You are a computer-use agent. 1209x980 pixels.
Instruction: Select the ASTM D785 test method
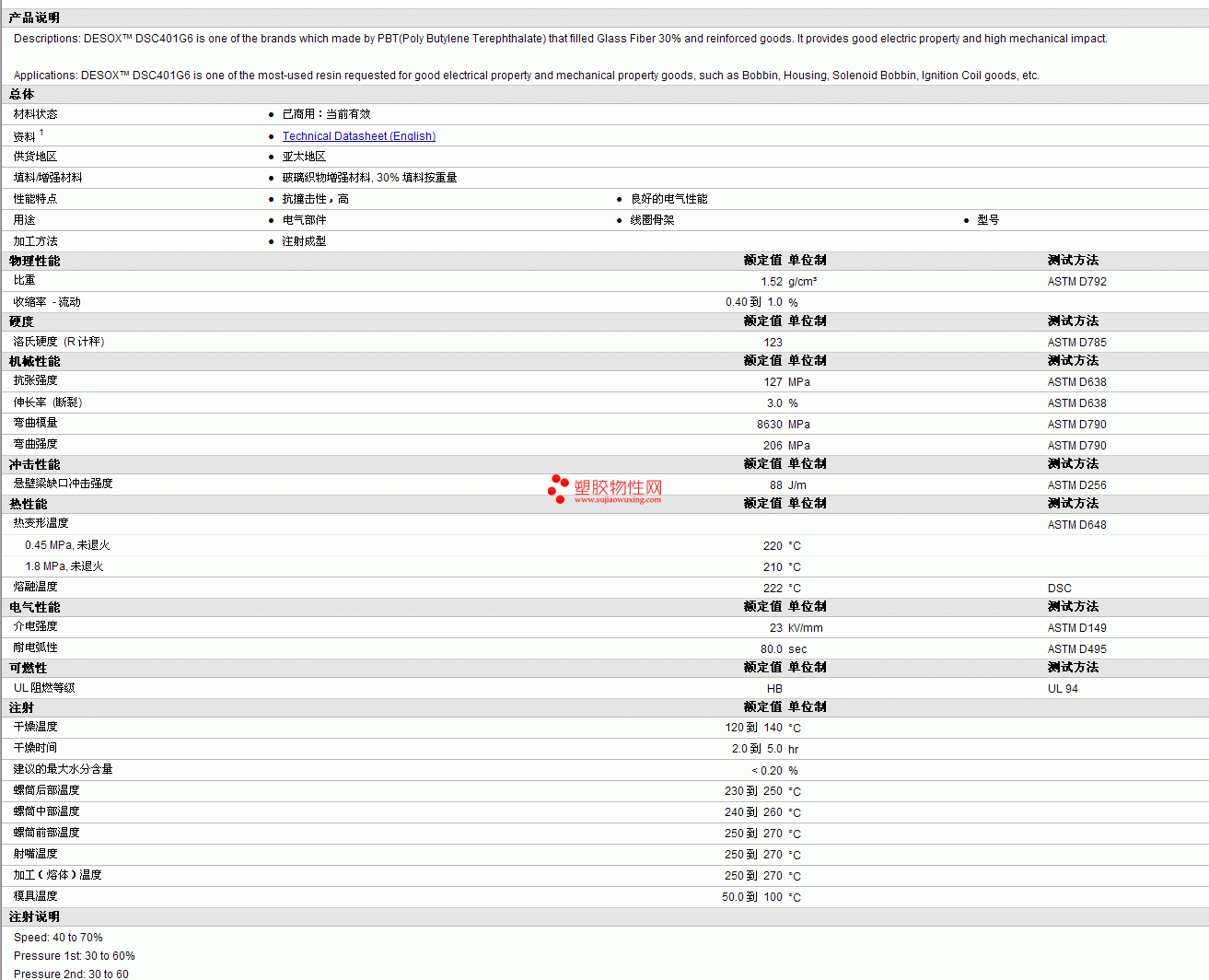1077,343
